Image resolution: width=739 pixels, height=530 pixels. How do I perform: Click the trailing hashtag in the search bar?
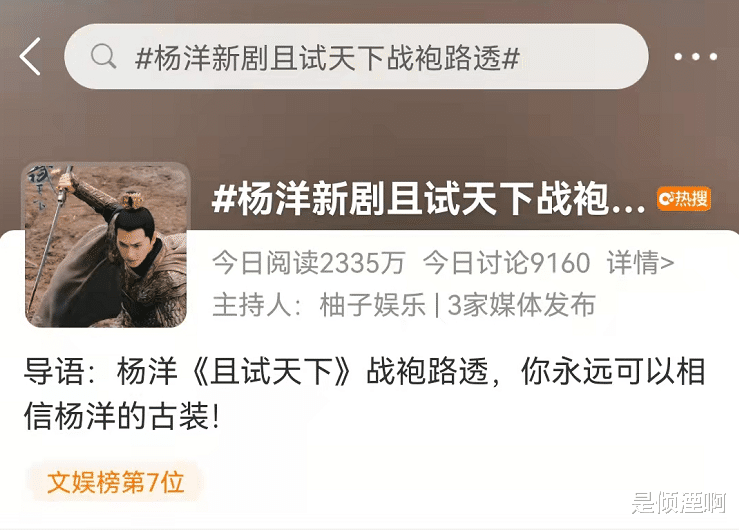click(511, 58)
